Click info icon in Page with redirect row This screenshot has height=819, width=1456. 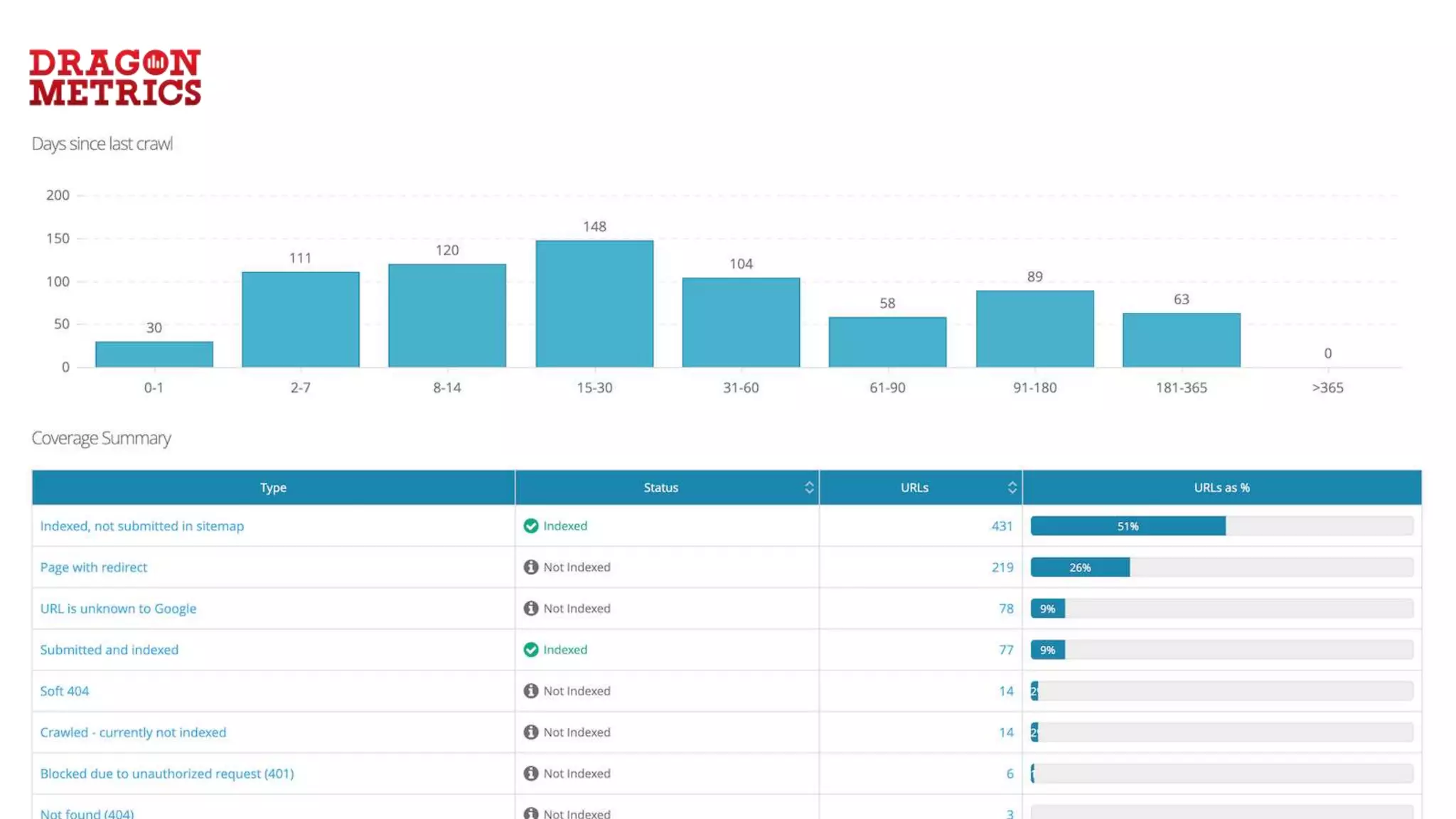pyautogui.click(x=530, y=567)
